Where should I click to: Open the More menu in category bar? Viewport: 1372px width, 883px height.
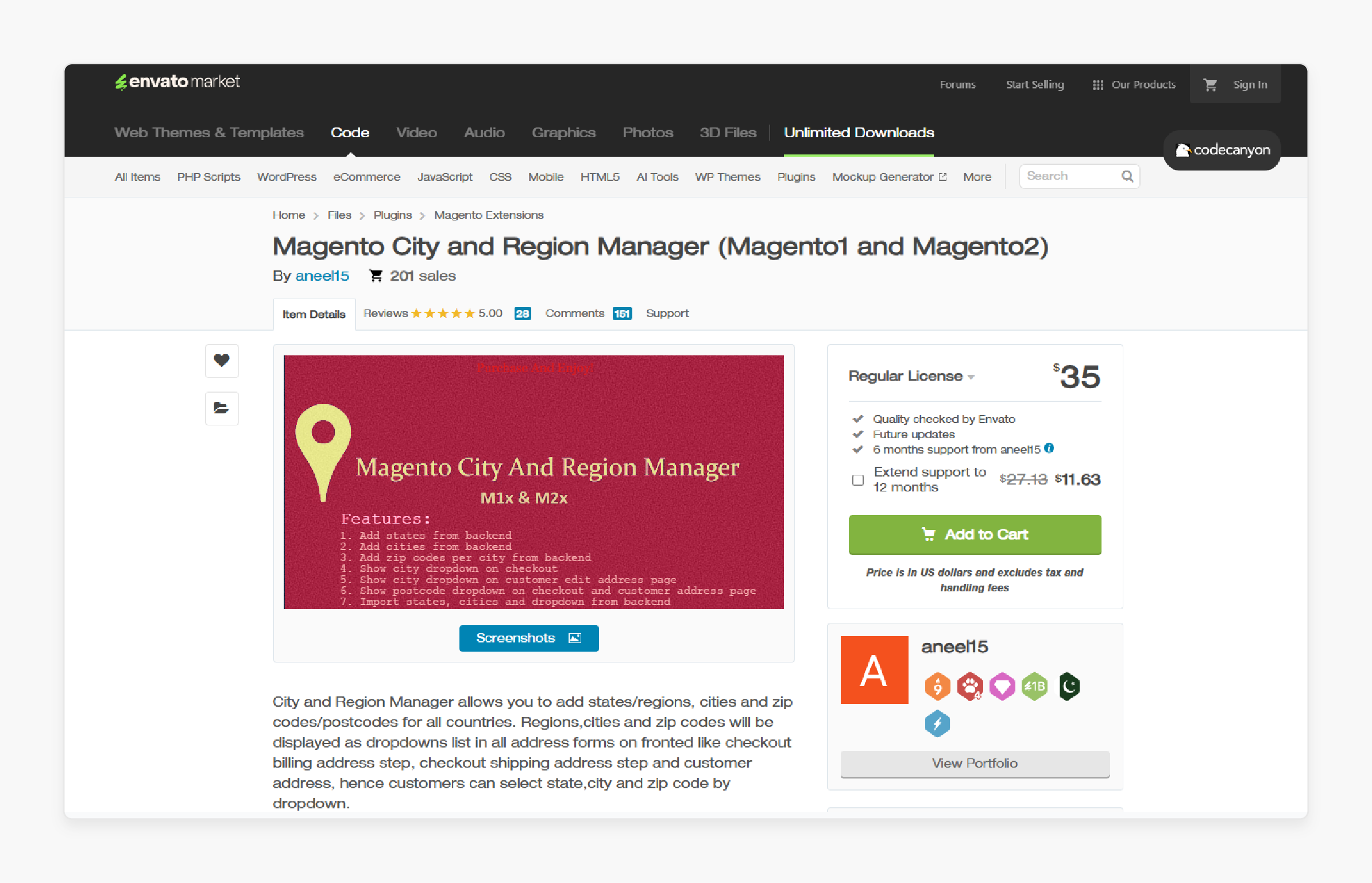[977, 177]
